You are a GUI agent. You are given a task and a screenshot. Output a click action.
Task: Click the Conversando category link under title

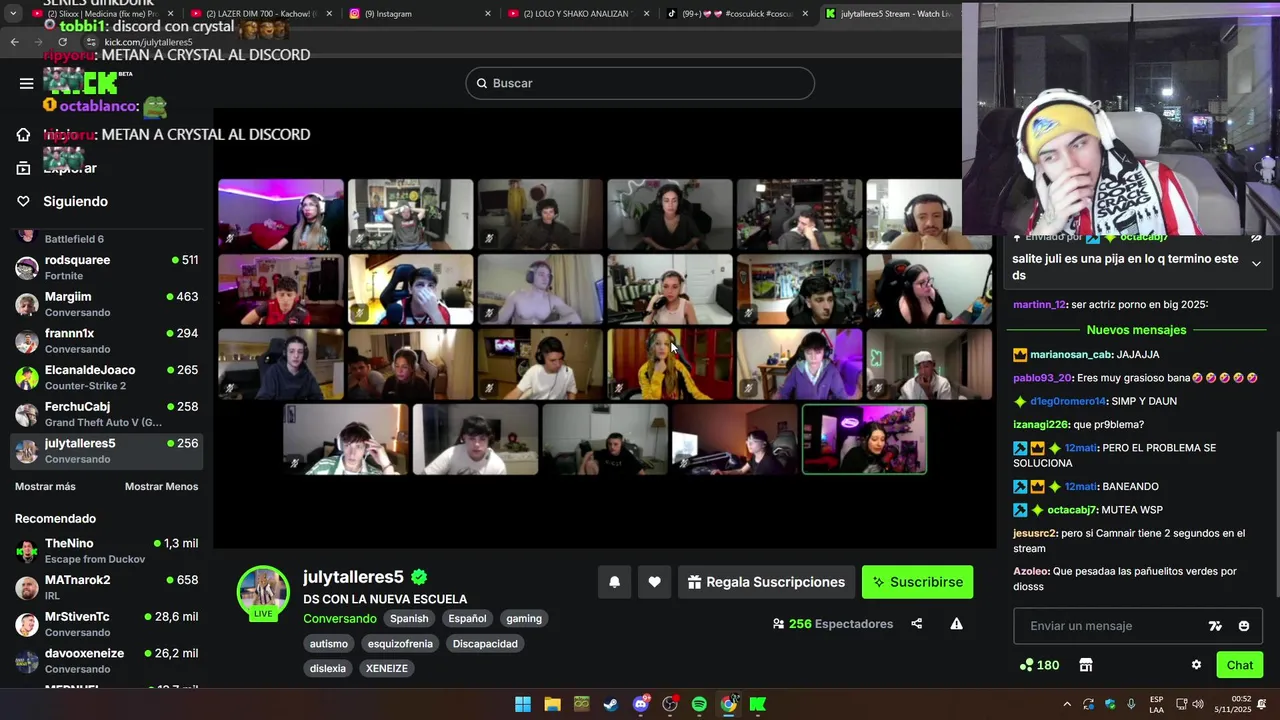coord(340,619)
